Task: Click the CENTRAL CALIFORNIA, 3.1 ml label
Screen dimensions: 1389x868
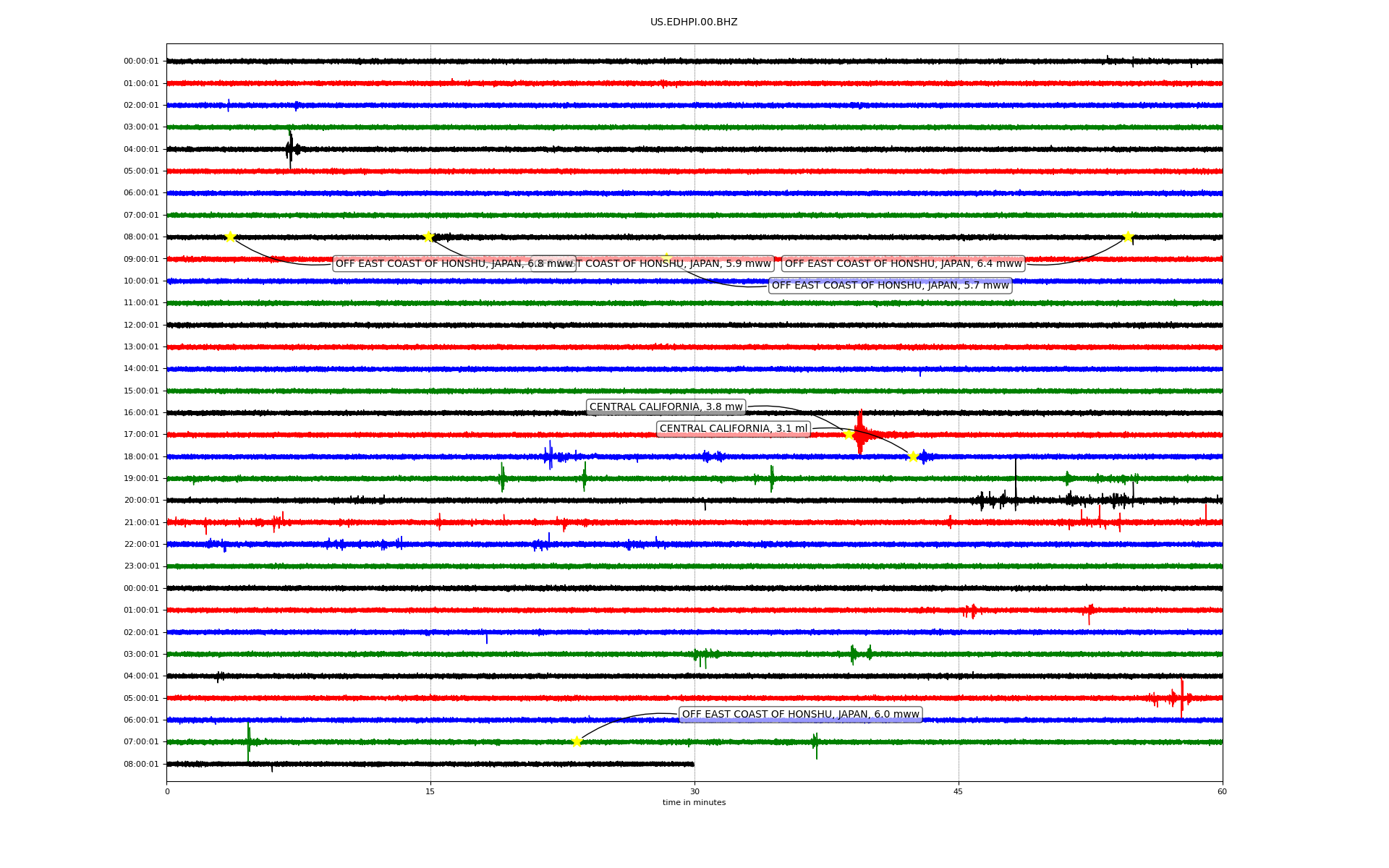Action: 733,428
